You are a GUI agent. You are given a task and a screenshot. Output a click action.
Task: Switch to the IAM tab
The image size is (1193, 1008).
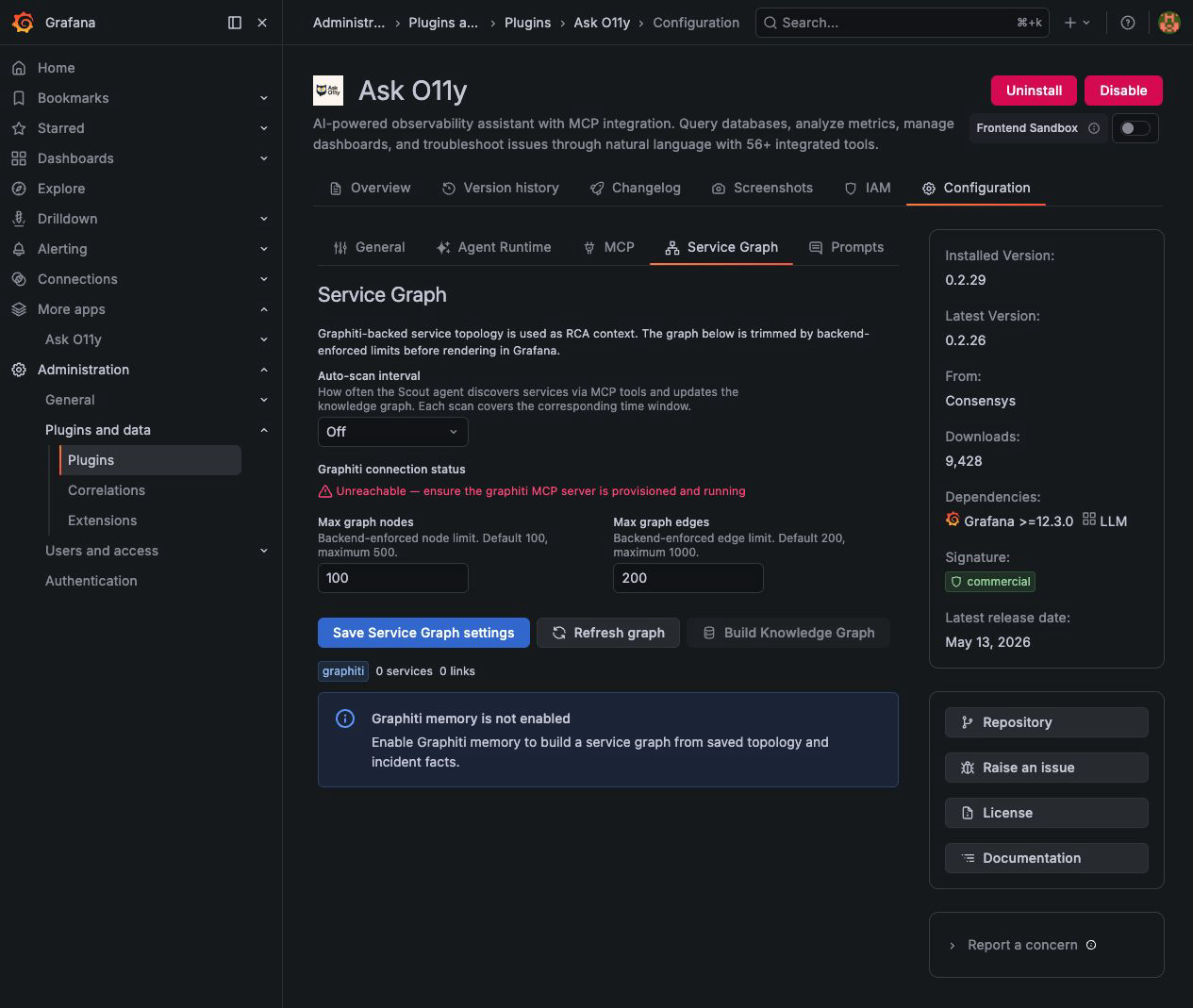tap(868, 188)
